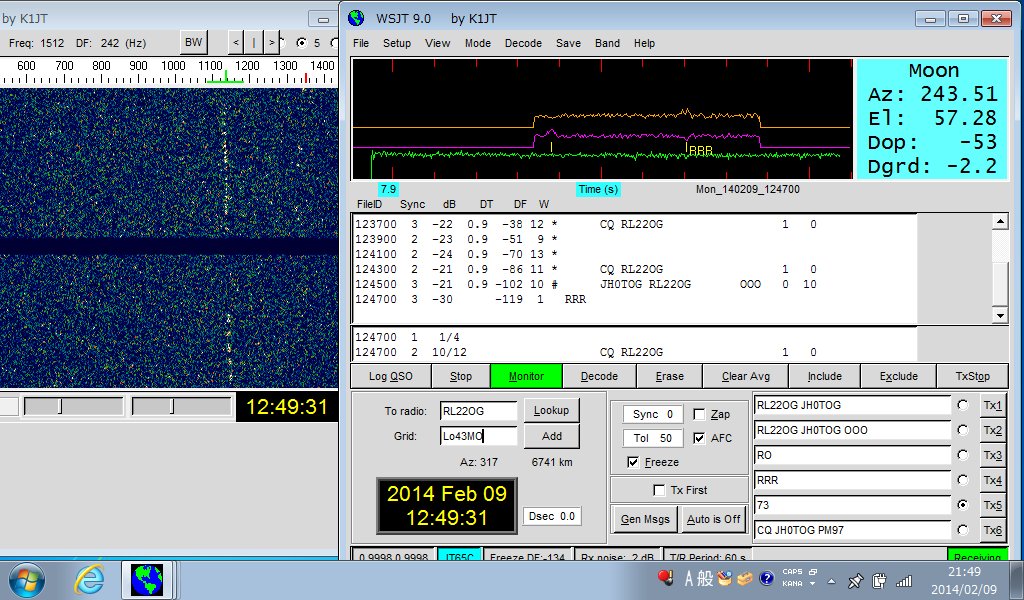Screen dimensions: 1024x600
Task: Click the red ball alert tray icon
Action: pyautogui.click(x=665, y=578)
